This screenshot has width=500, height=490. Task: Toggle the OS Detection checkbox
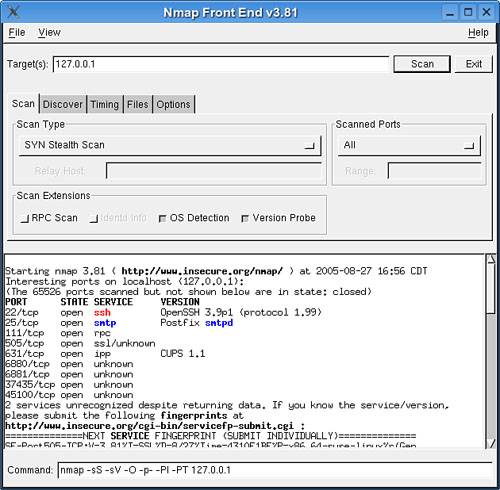coord(194,218)
